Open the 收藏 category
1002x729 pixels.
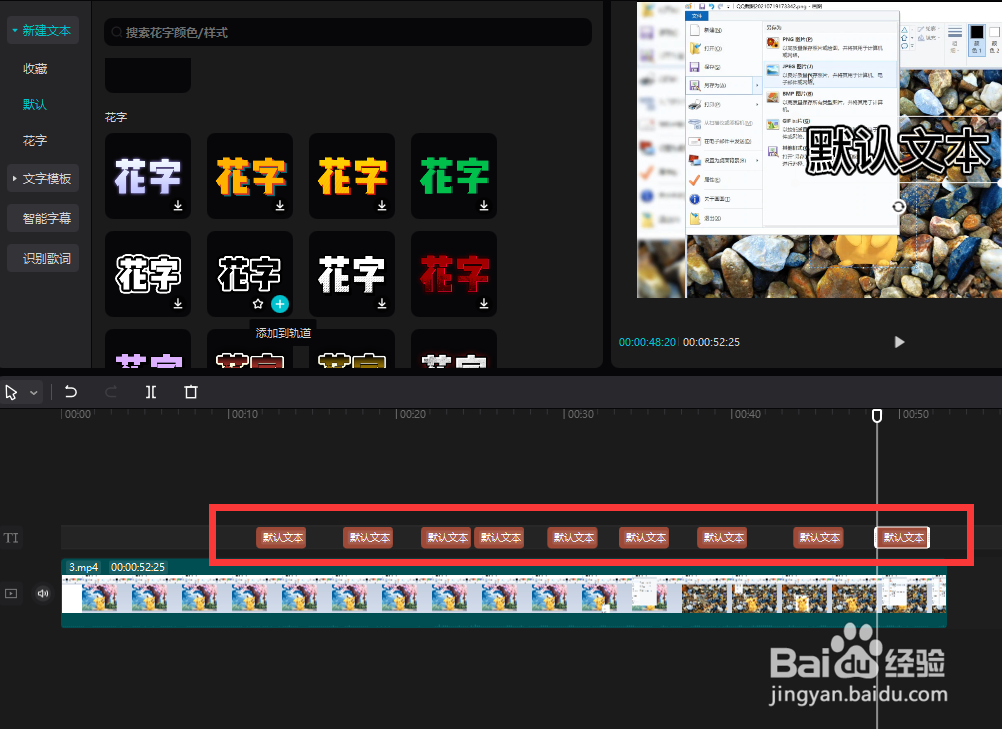tap(35, 68)
